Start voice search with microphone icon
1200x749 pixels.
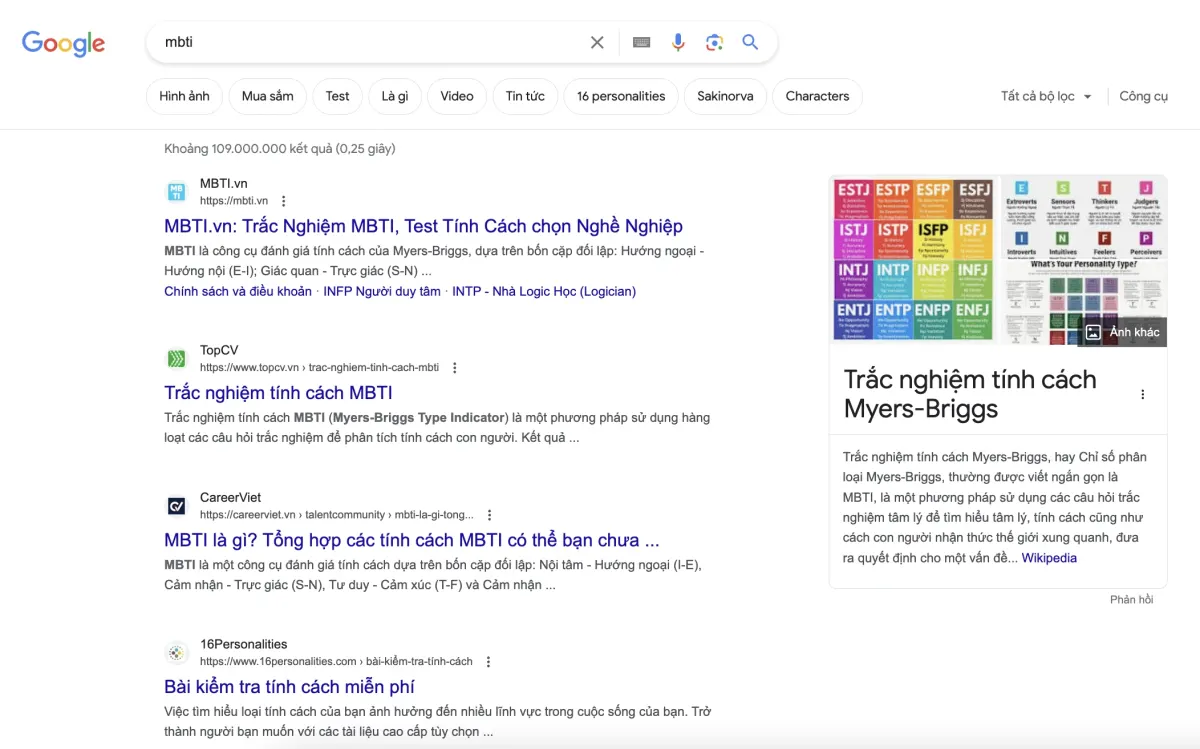pyautogui.click(x=678, y=42)
